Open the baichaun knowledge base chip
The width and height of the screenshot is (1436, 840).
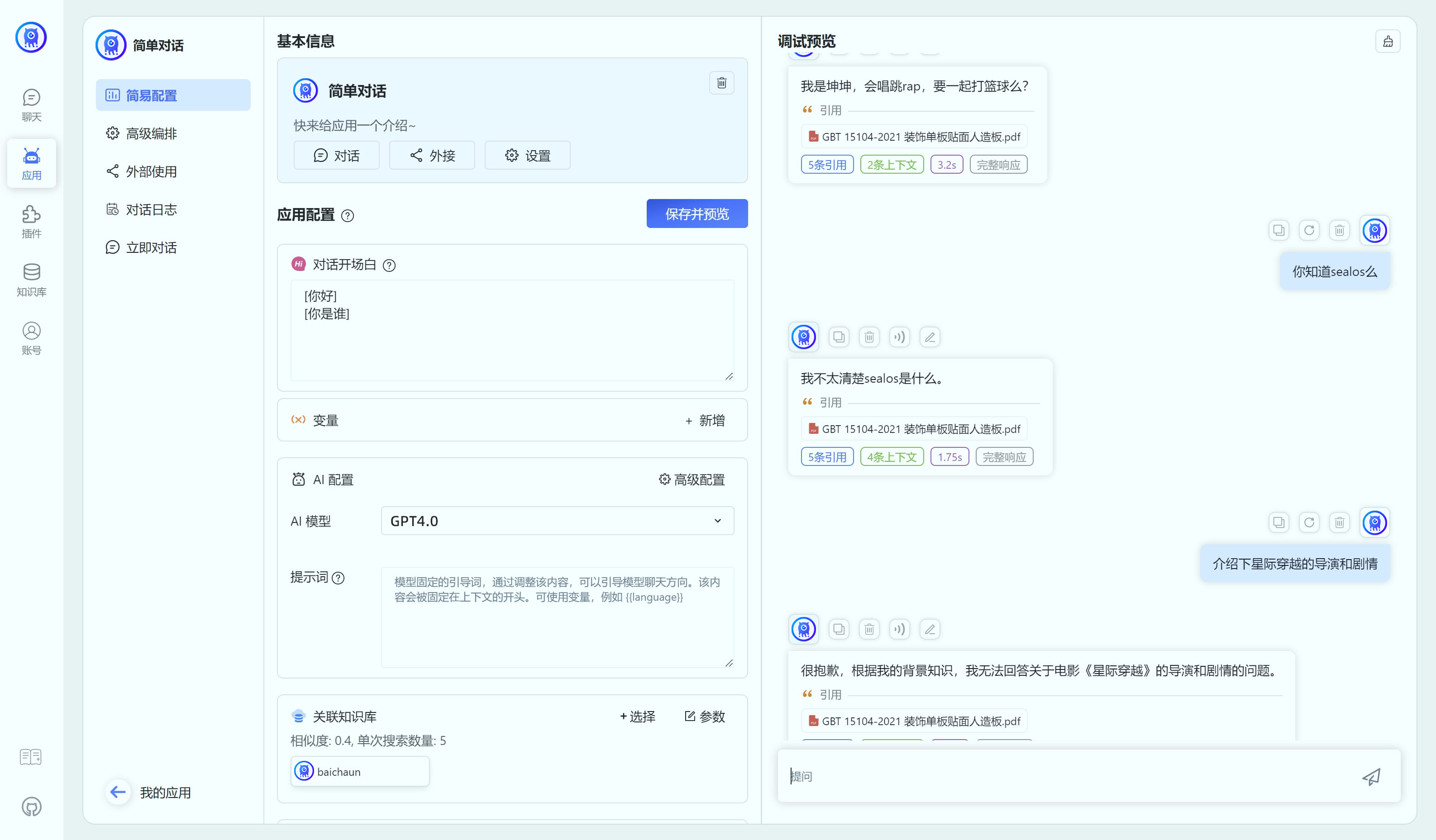pos(360,772)
